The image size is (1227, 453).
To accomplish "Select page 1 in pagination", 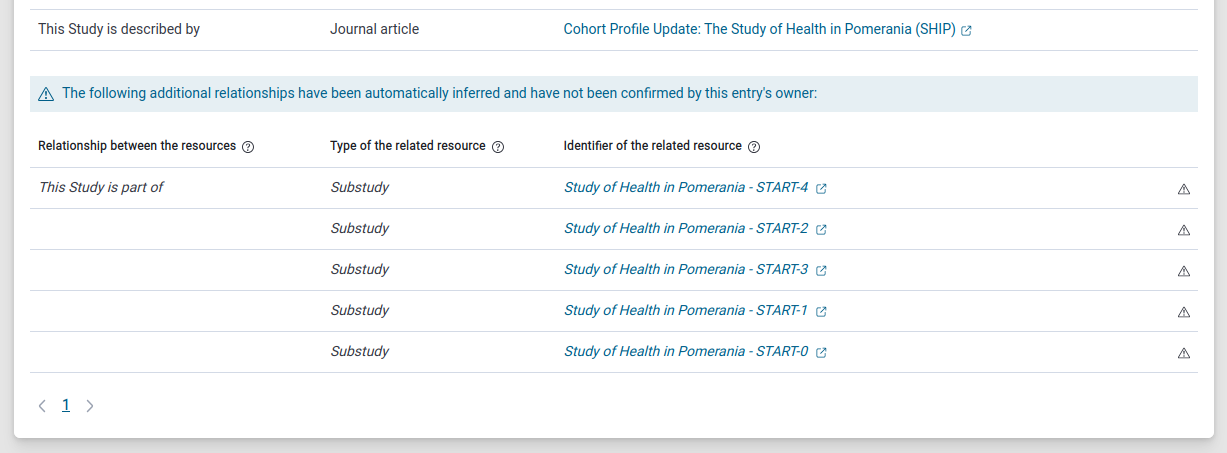I will [66, 405].
